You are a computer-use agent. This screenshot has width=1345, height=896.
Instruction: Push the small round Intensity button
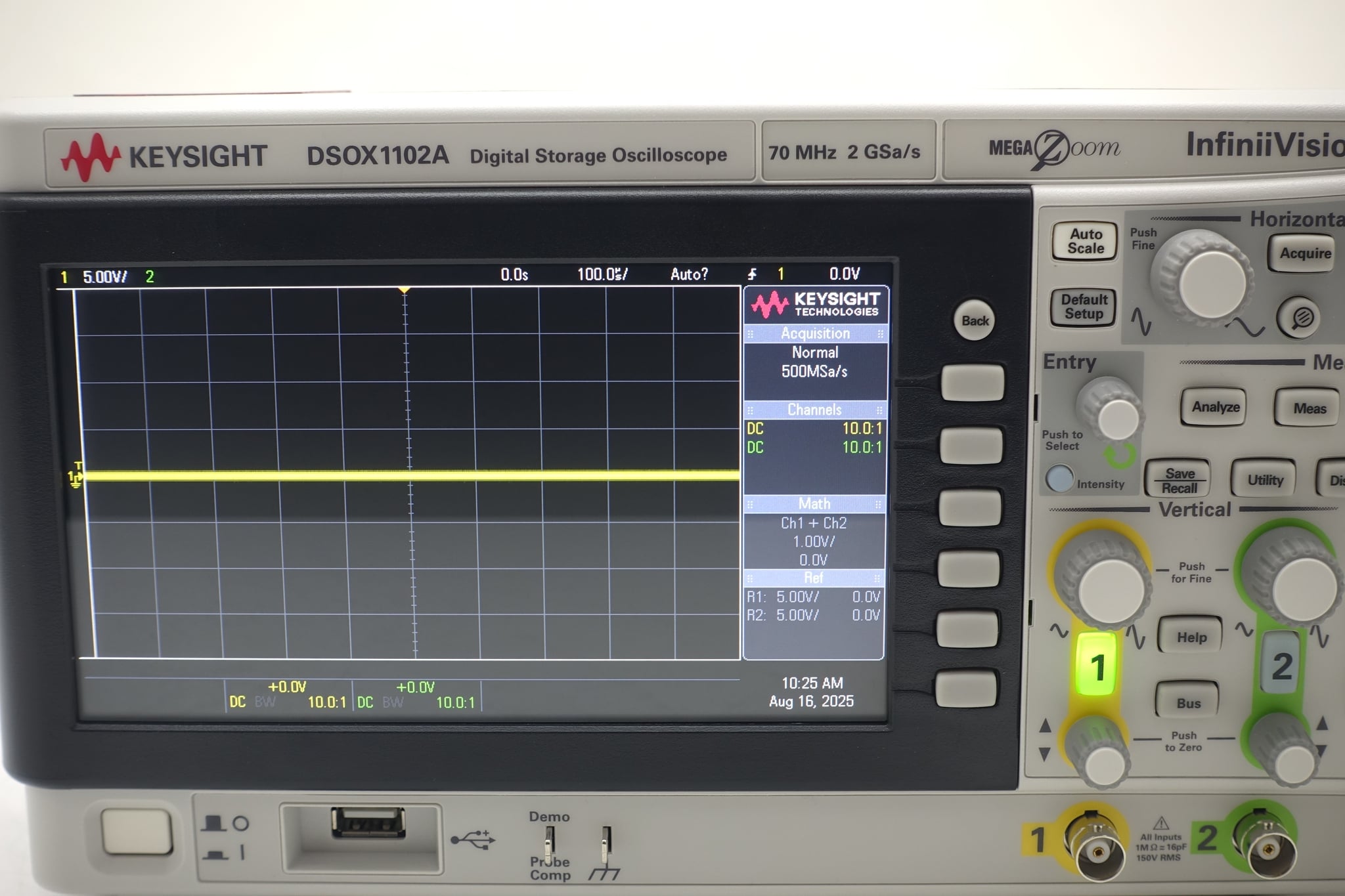(1059, 479)
